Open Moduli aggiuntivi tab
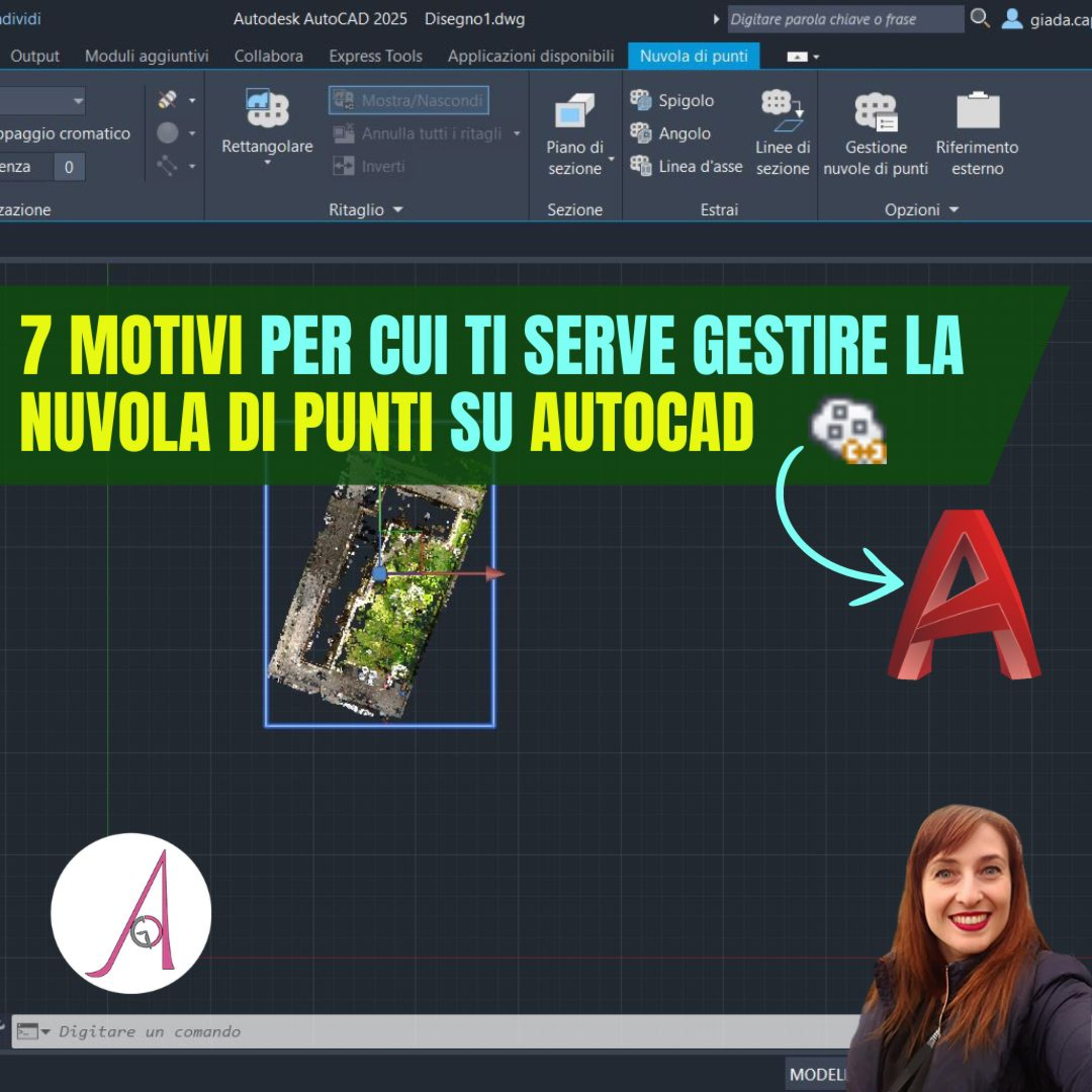This screenshot has width=1092, height=1092. pos(146,56)
